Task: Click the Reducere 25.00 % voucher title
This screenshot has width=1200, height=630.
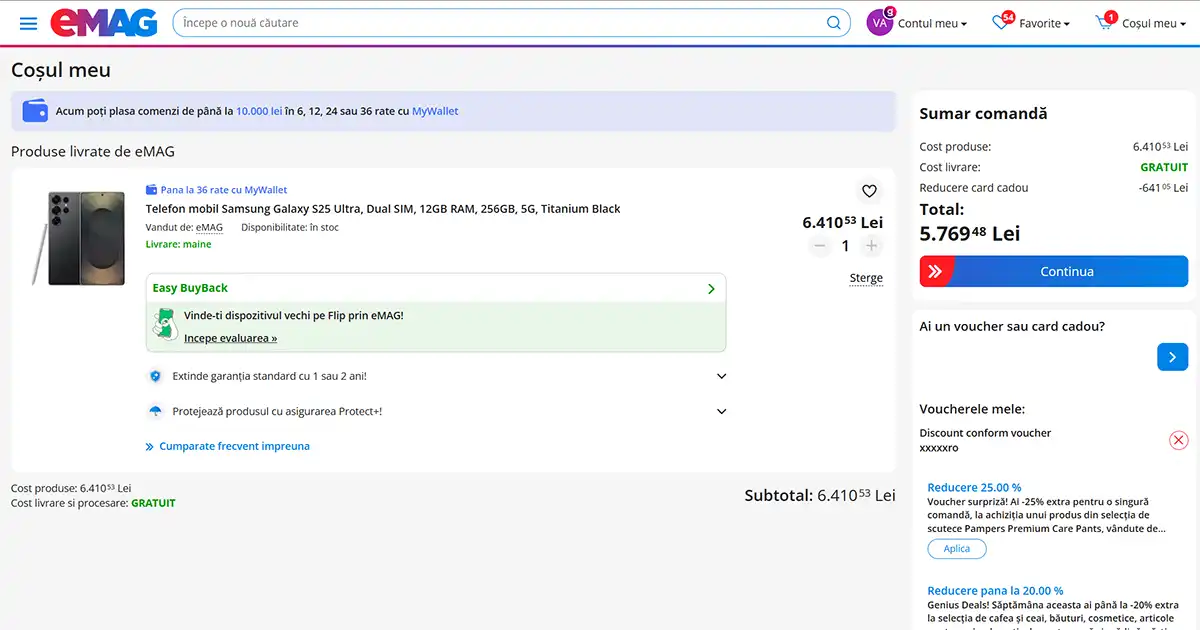Action: pyautogui.click(x=974, y=488)
